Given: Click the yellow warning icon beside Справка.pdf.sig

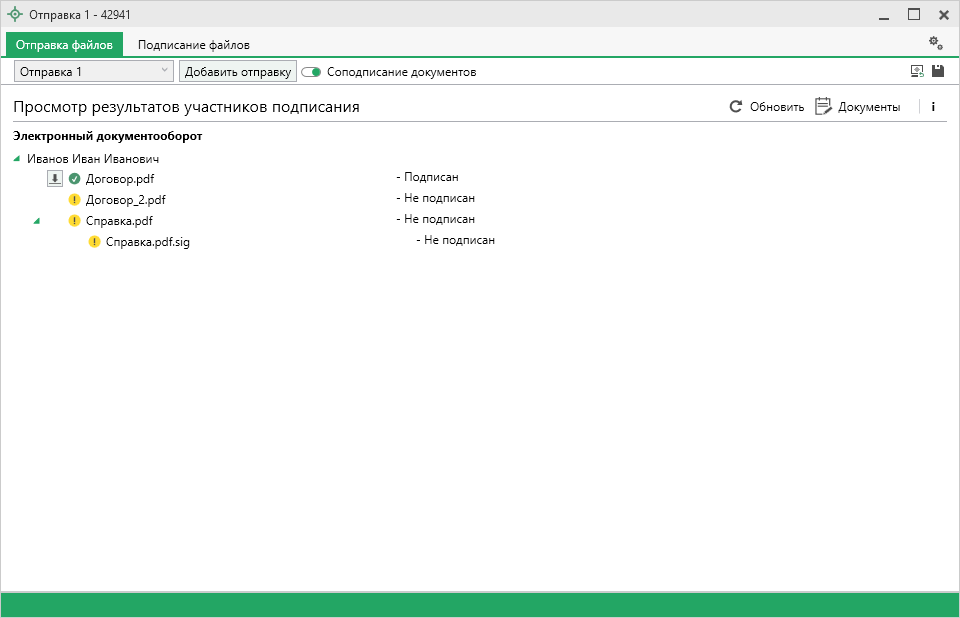Looking at the screenshot, I should pos(94,241).
